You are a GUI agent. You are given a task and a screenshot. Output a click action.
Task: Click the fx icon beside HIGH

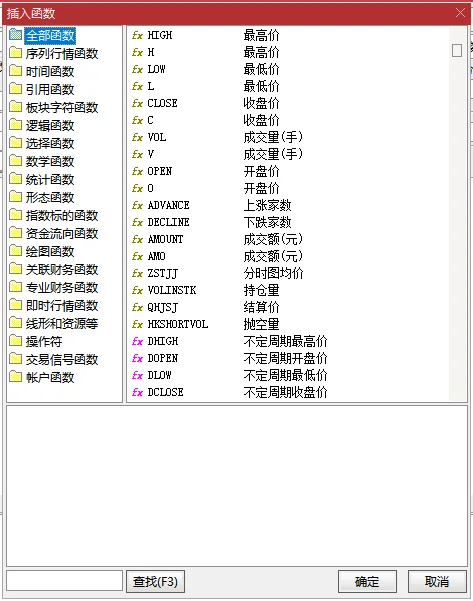(x=137, y=35)
